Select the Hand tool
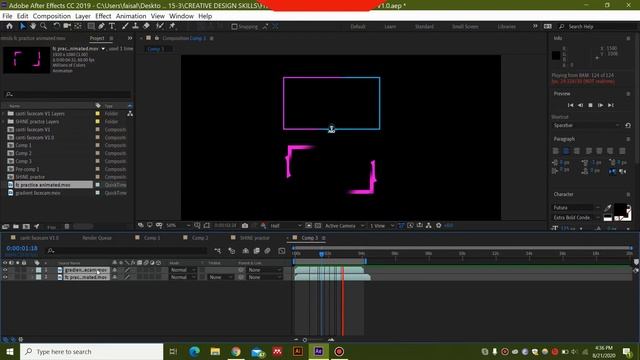The height and width of the screenshot is (360, 640). (33, 26)
